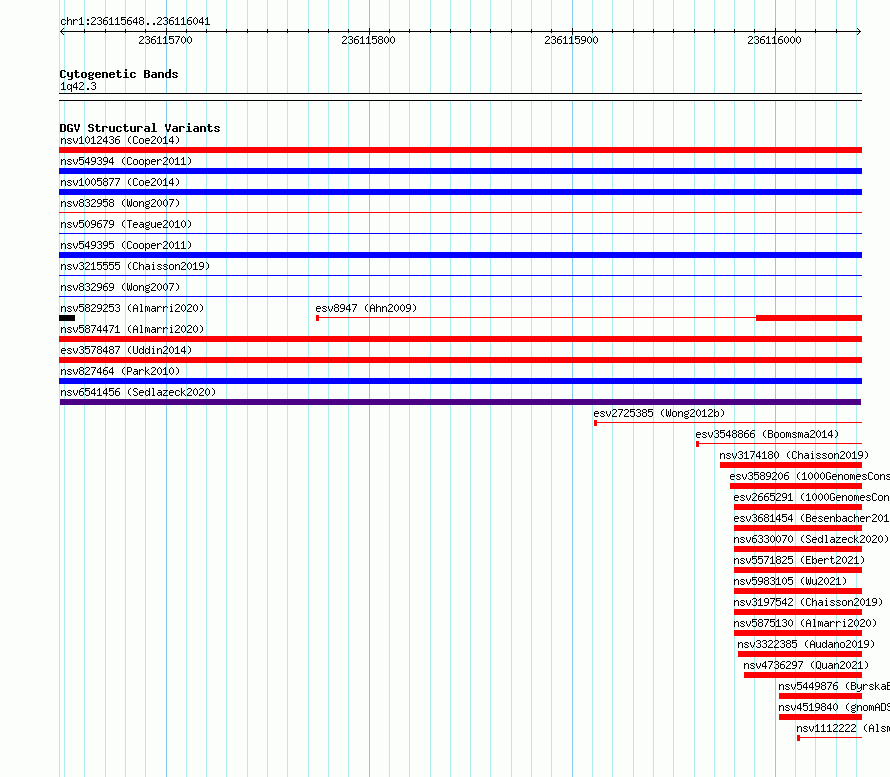Viewport: 890px width, 777px height.
Task: Open the nsv3197542 (Chaisson2019) label
Action: point(808,602)
